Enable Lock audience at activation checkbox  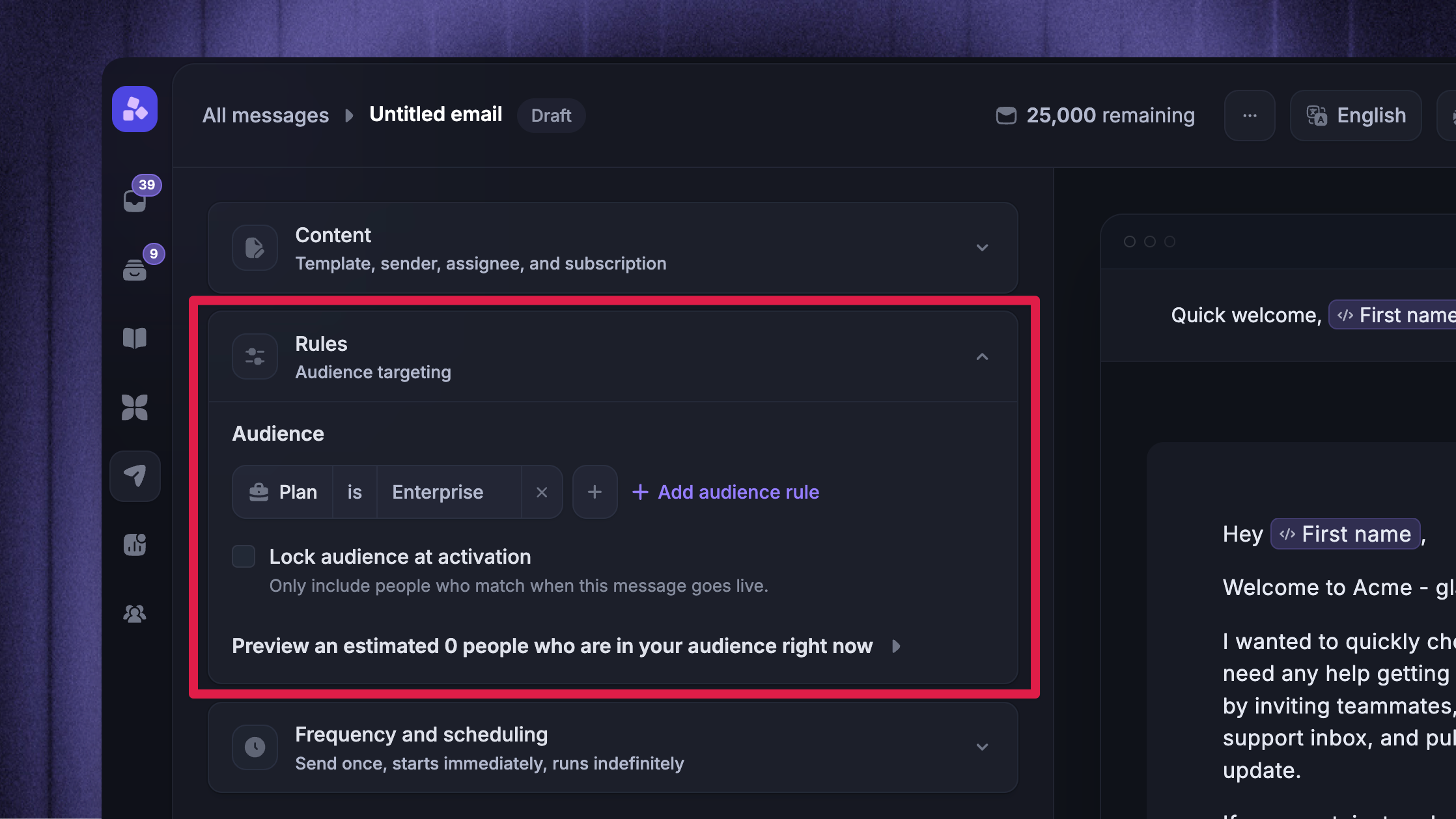pos(244,557)
